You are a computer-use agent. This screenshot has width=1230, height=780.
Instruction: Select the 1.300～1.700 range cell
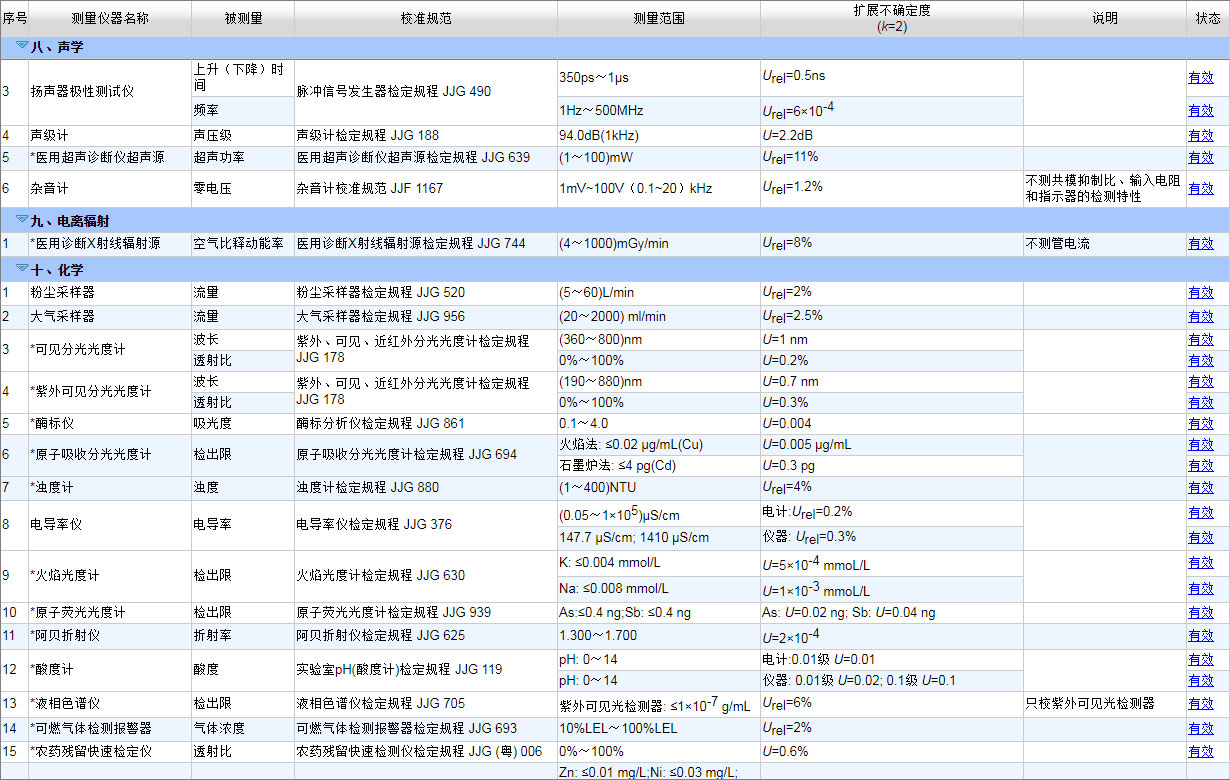point(658,636)
